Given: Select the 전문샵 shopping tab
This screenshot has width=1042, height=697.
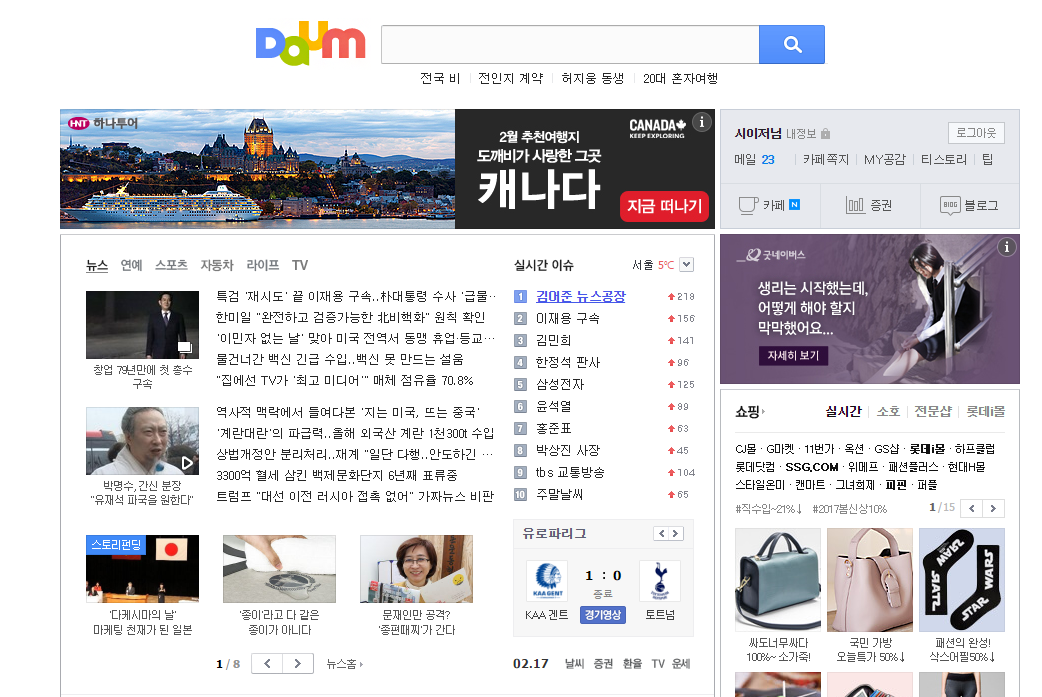Looking at the screenshot, I should (932, 411).
